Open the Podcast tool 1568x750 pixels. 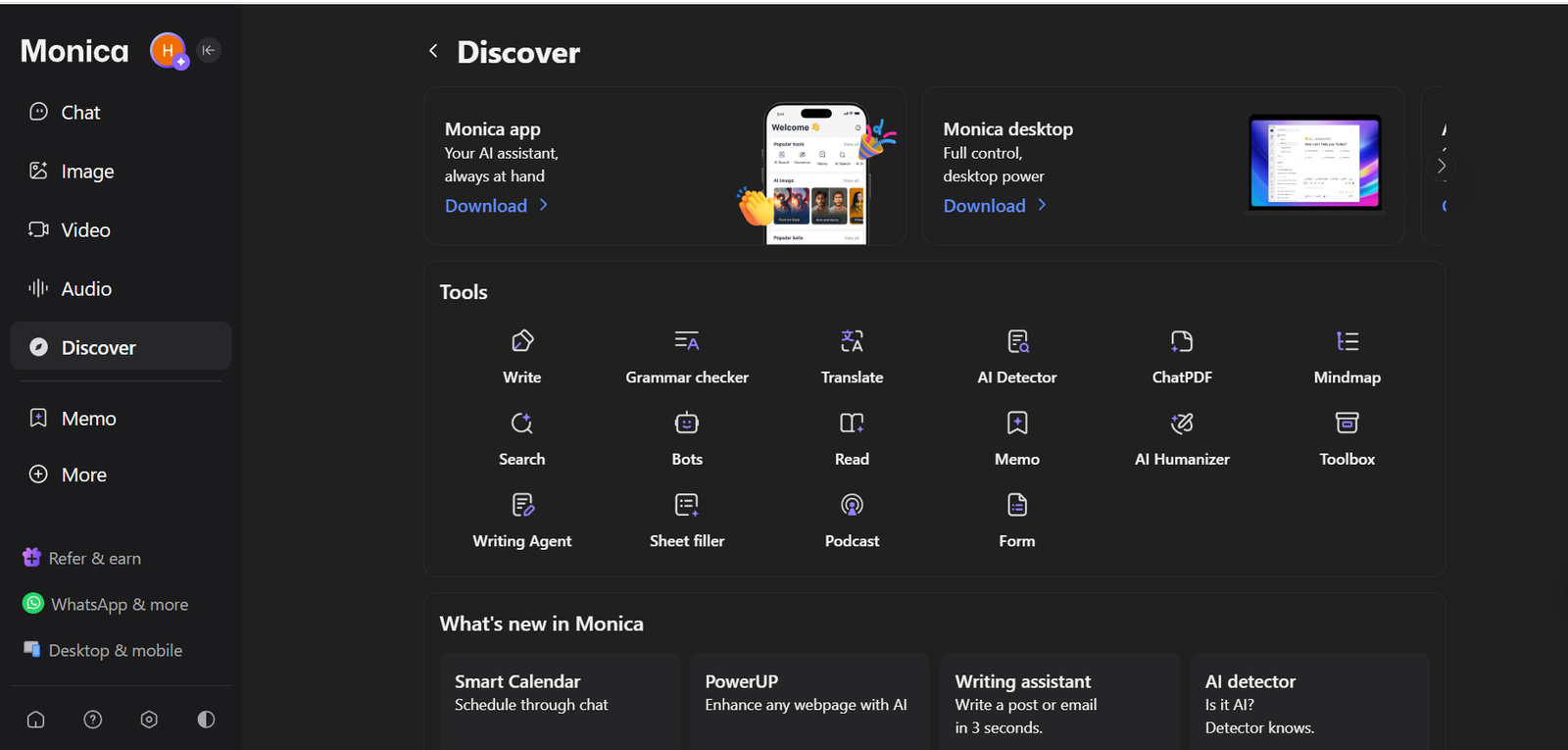point(852,521)
